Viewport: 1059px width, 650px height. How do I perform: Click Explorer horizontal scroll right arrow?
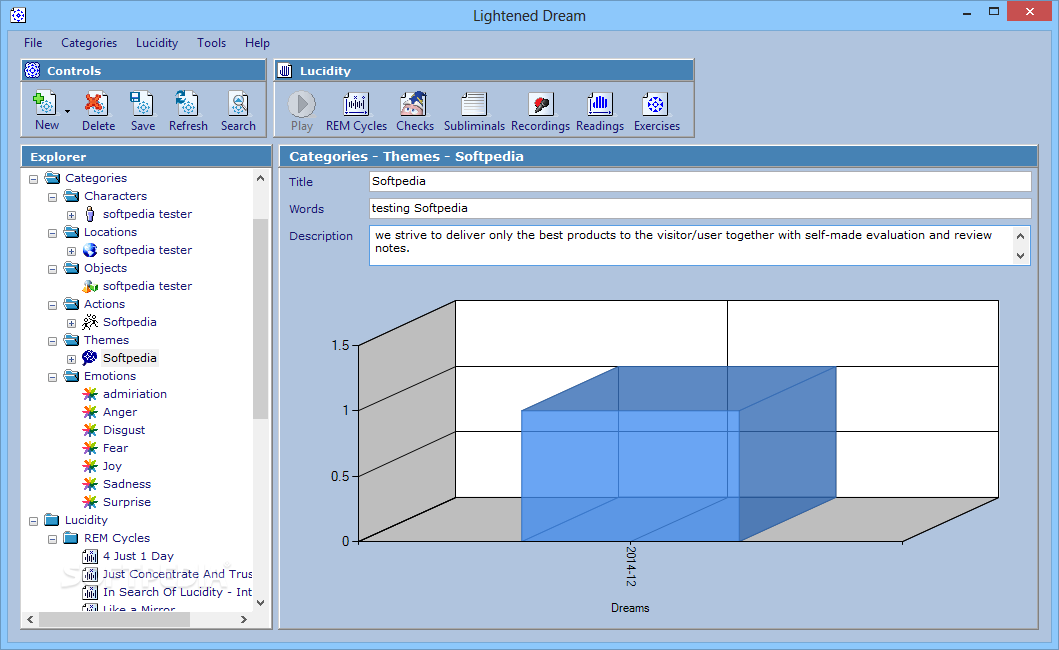[244, 619]
